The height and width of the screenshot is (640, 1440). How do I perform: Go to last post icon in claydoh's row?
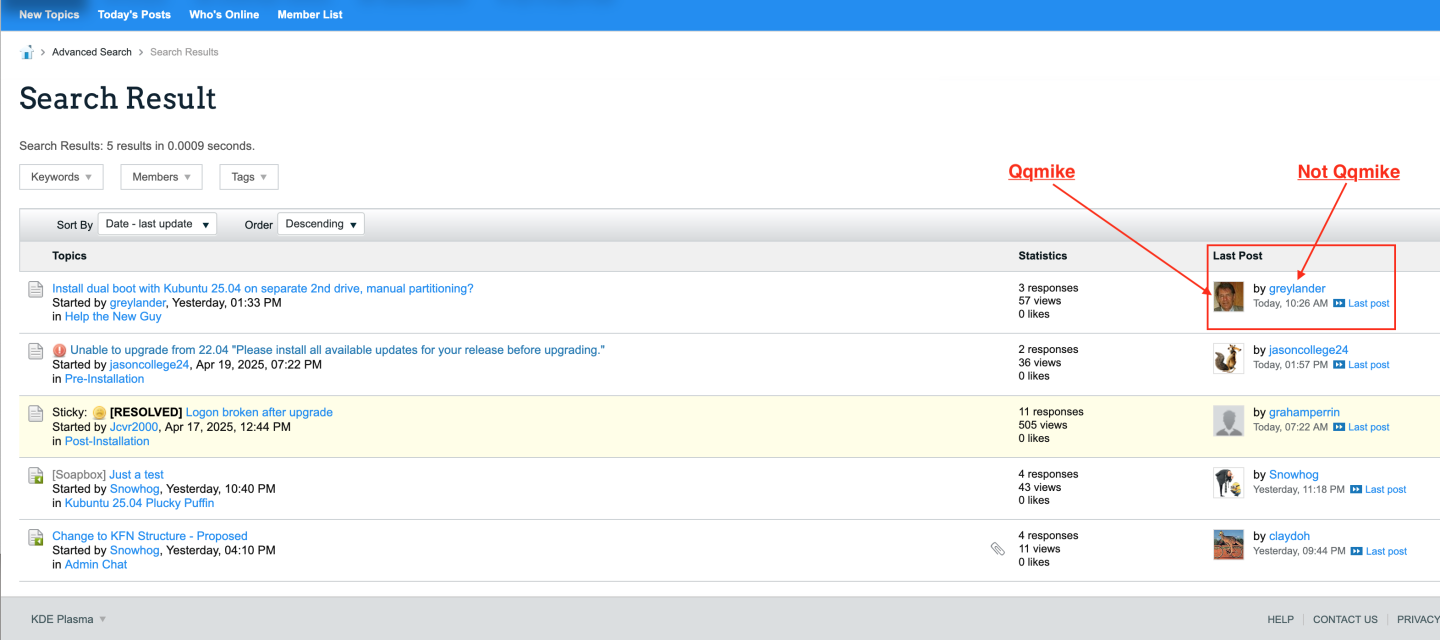click(1357, 551)
